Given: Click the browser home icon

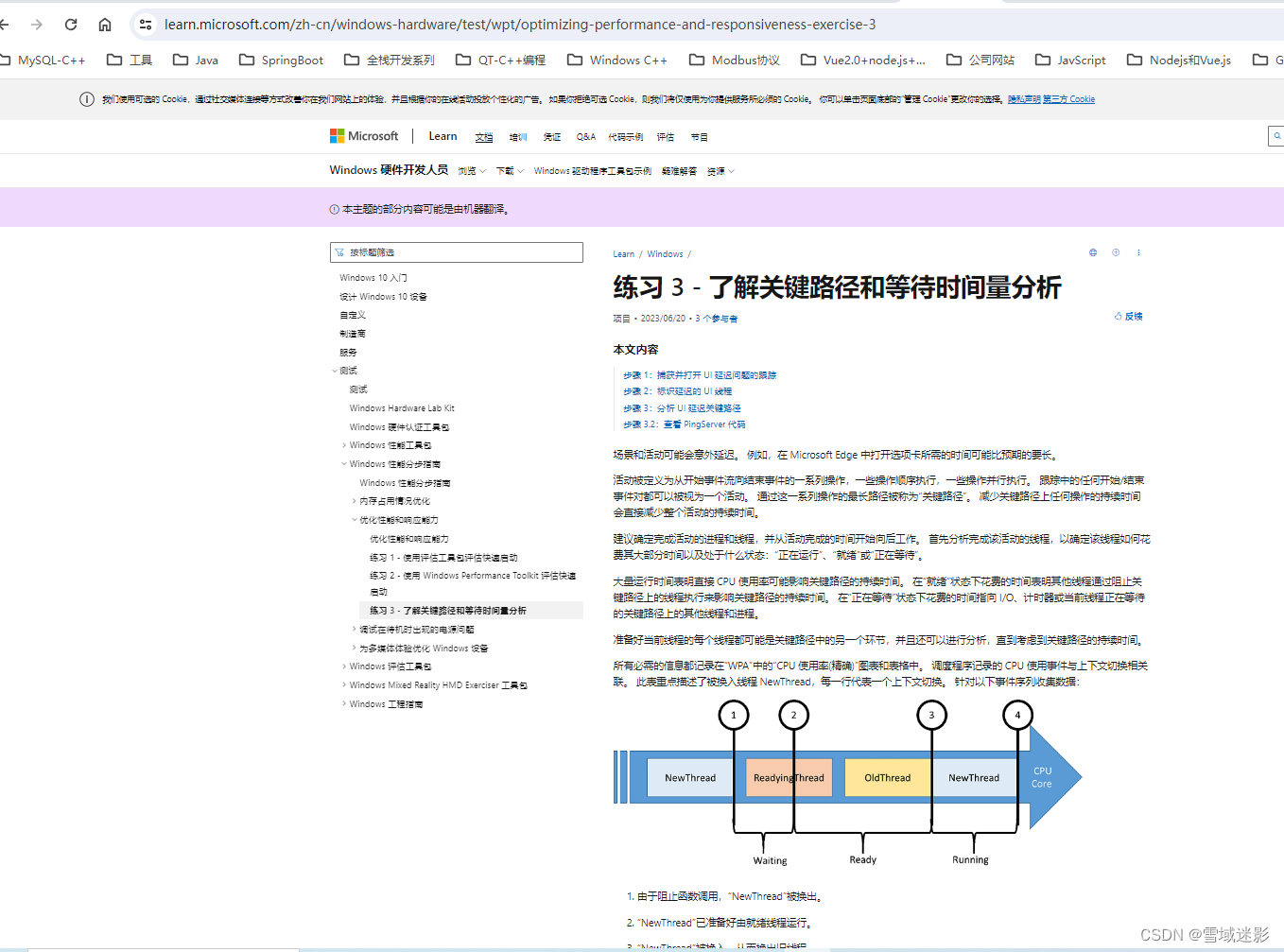Looking at the screenshot, I should tap(105, 25).
